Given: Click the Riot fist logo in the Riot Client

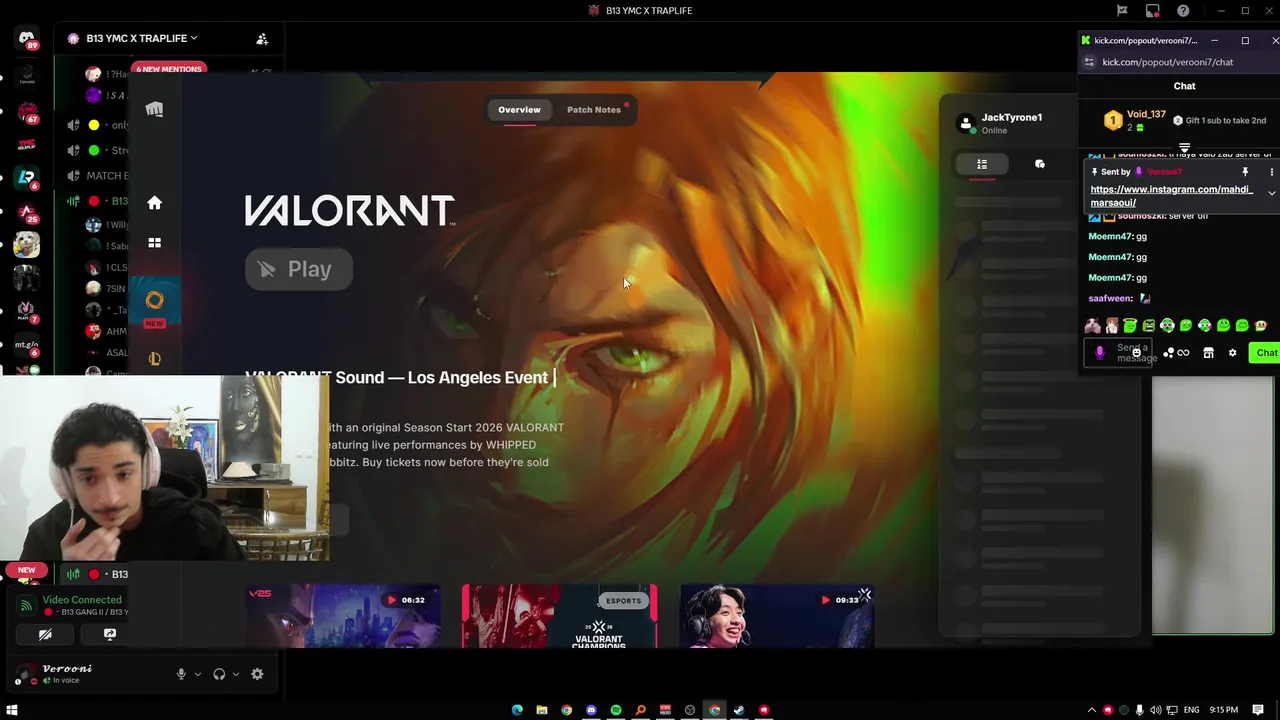Looking at the screenshot, I should click(x=154, y=109).
